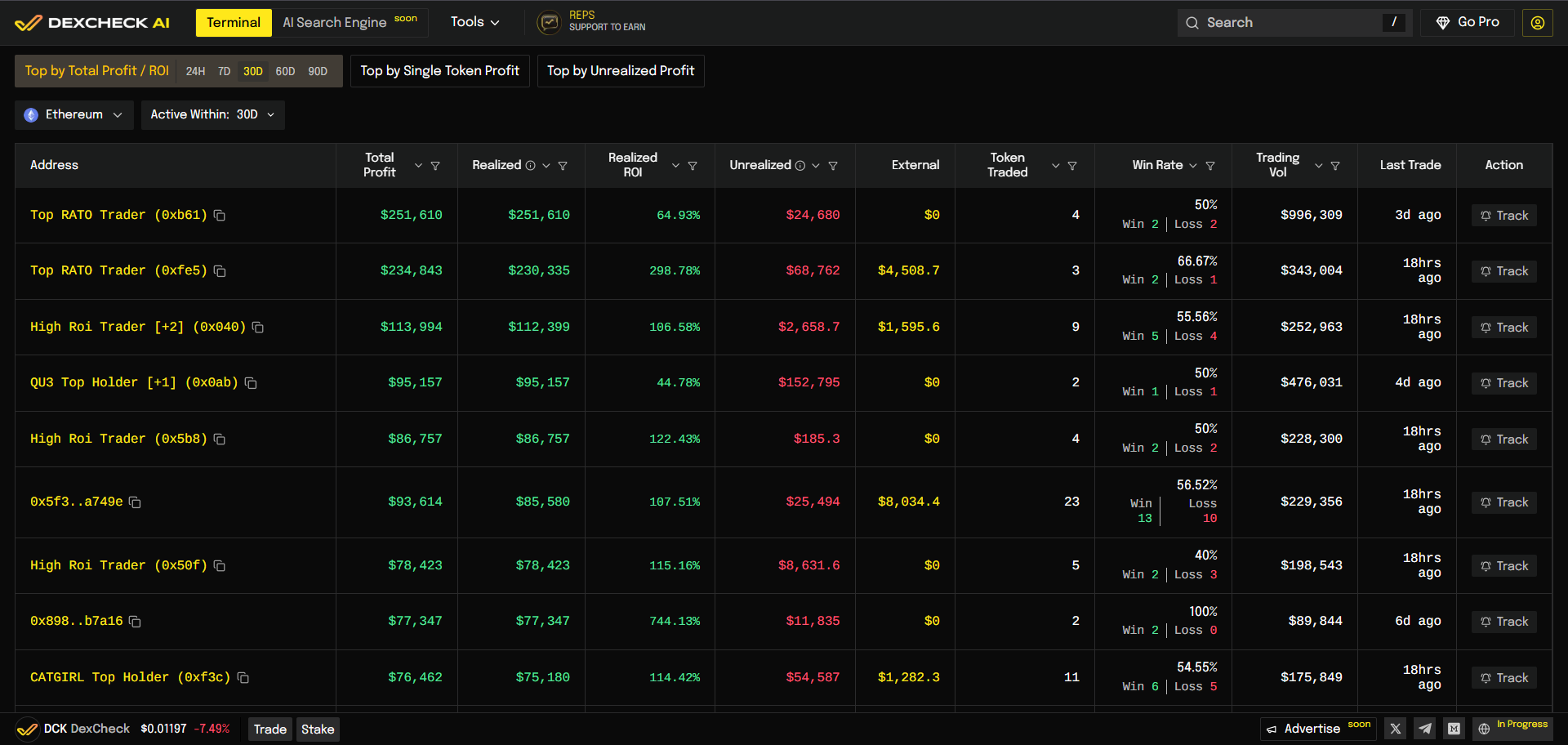Sort by Trading Vol column arrow

1318,166
